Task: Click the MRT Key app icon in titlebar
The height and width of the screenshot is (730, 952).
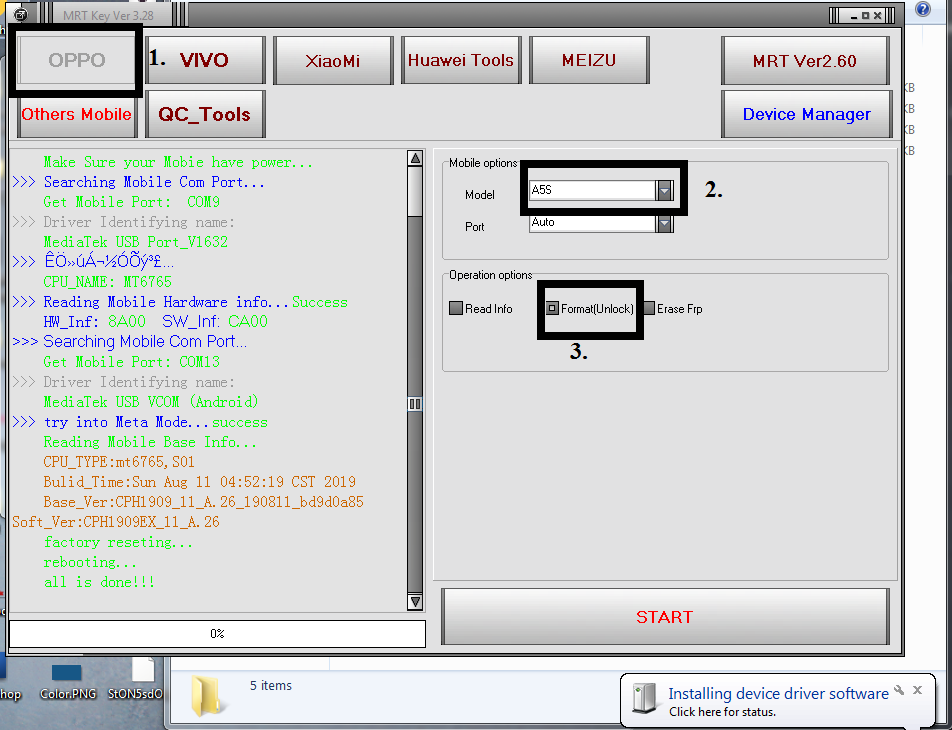Action: click(20, 15)
